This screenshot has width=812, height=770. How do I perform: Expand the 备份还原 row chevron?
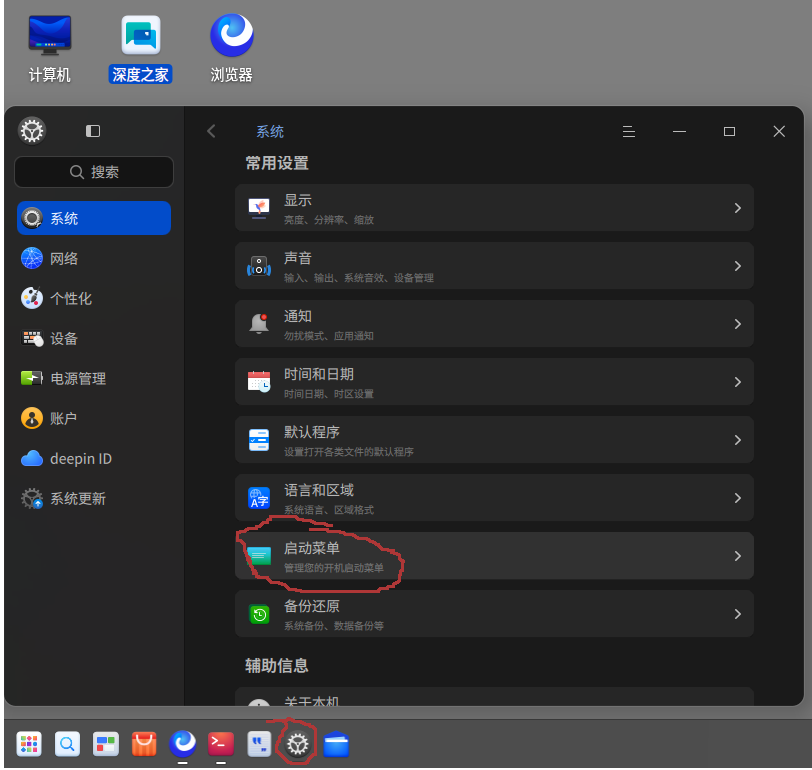point(738,614)
